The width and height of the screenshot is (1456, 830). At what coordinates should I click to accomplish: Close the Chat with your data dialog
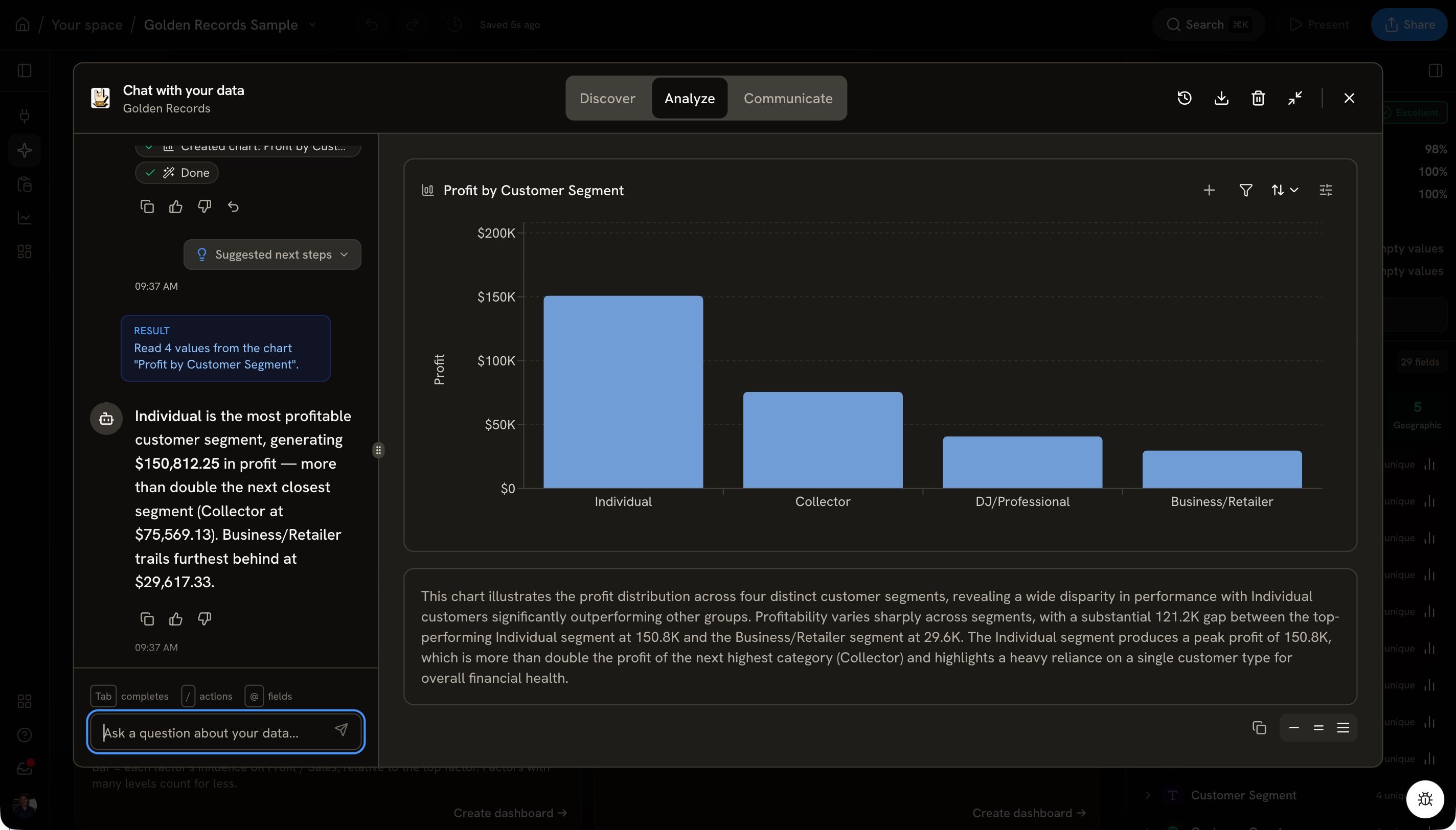click(1349, 98)
